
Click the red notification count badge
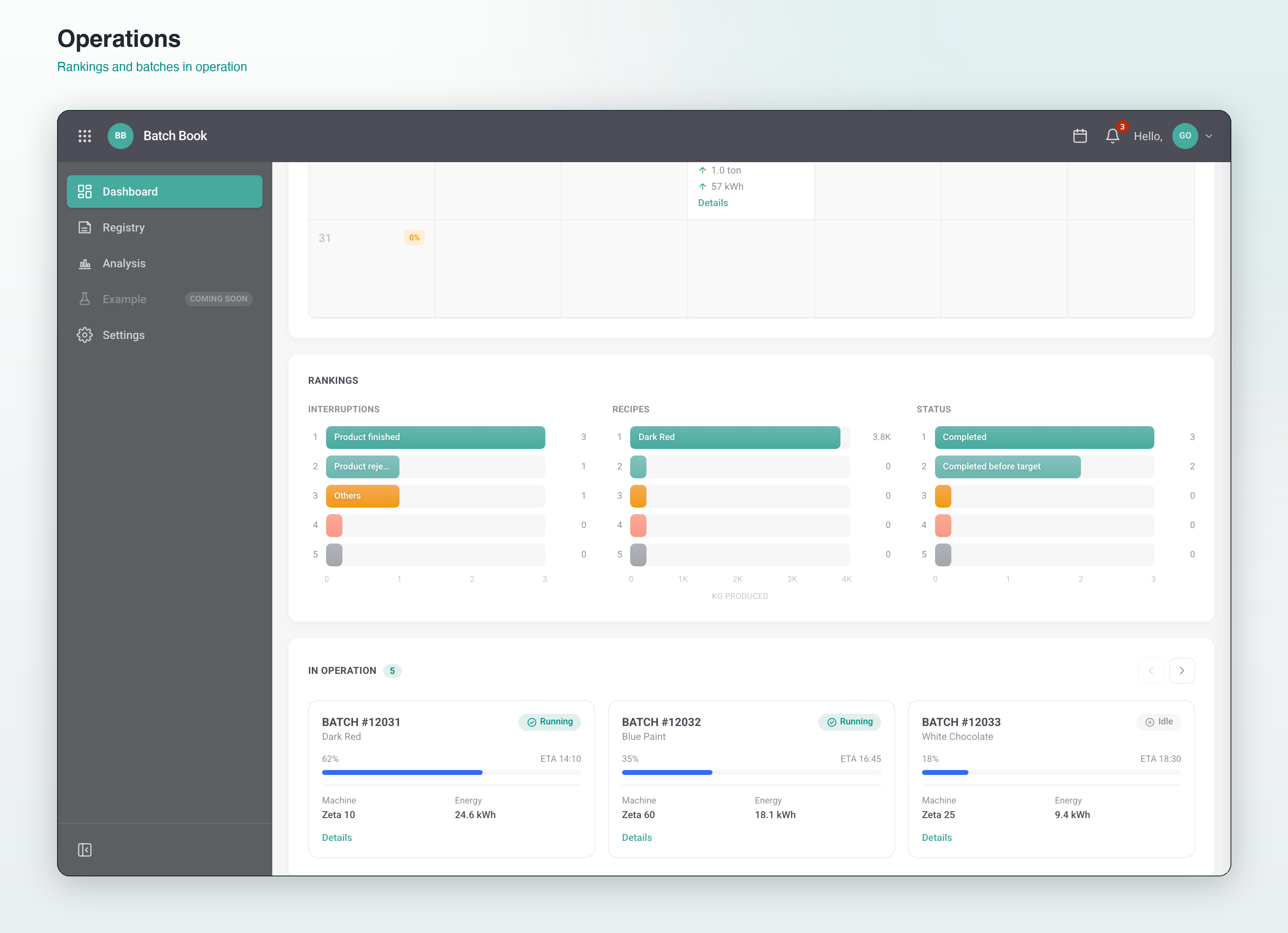point(1122,127)
